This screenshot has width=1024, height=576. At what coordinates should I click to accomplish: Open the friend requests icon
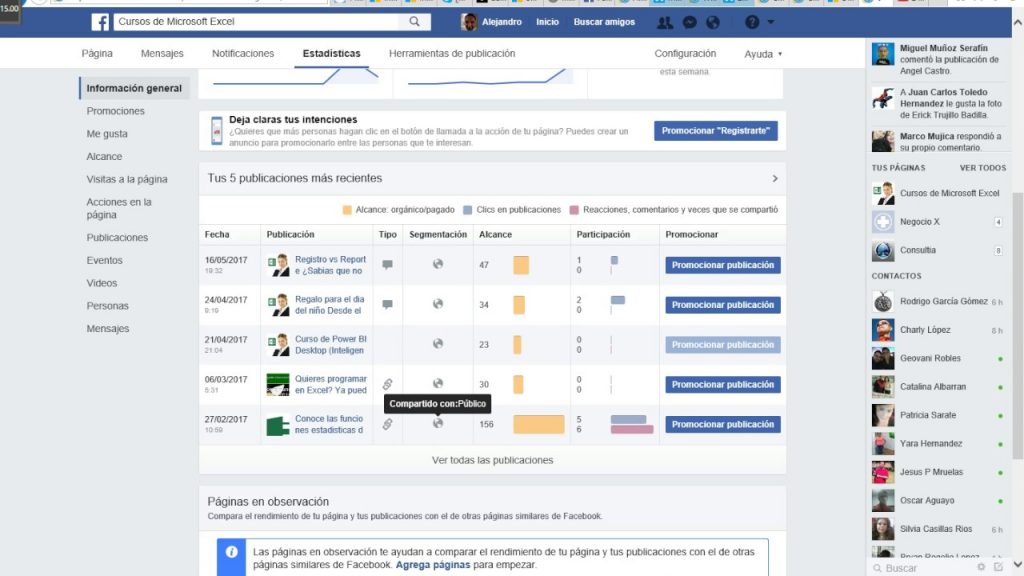coord(665,22)
